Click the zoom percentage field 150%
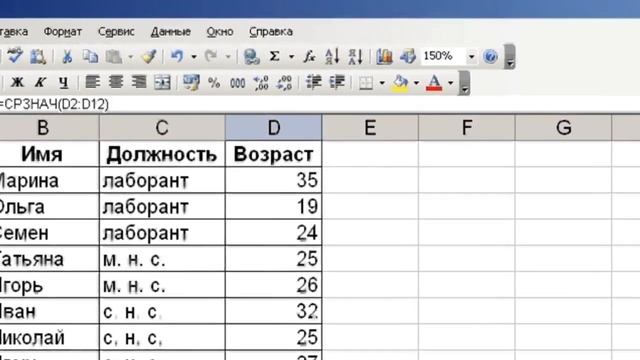Viewport: 640px width, 360px height. (x=444, y=56)
